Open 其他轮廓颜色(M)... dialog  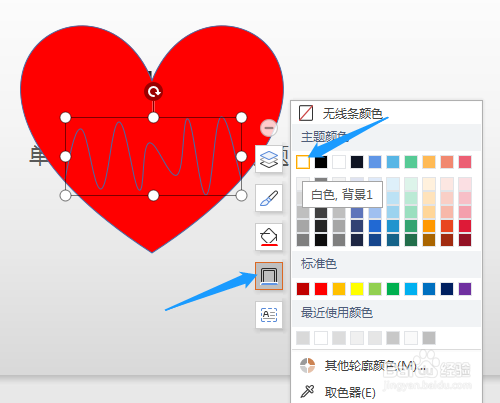375,366
